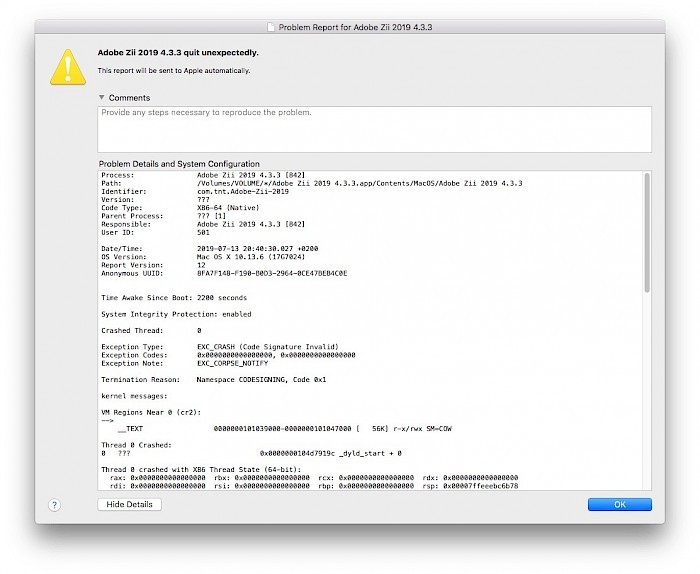Image resolution: width=700 pixels, height=574 pixels.
Task: Click the 'Path:' line with app location
Action: pos(312,183)
